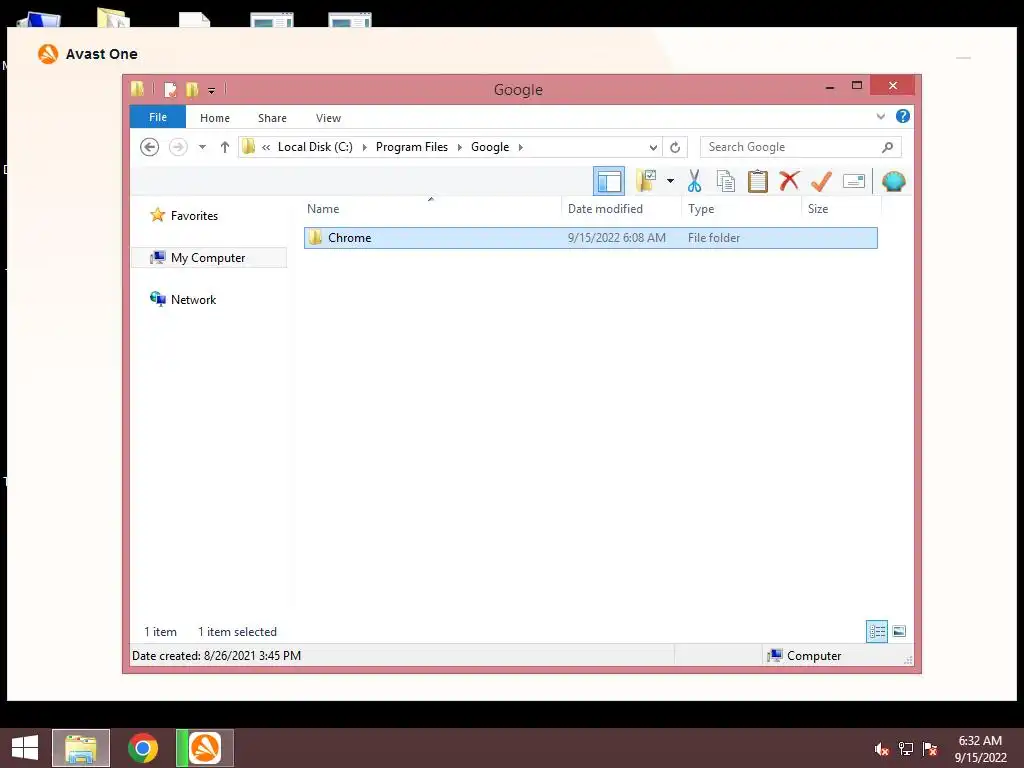
Task: Select Local Disk (C:) in address bar
Action: [315, 147]
